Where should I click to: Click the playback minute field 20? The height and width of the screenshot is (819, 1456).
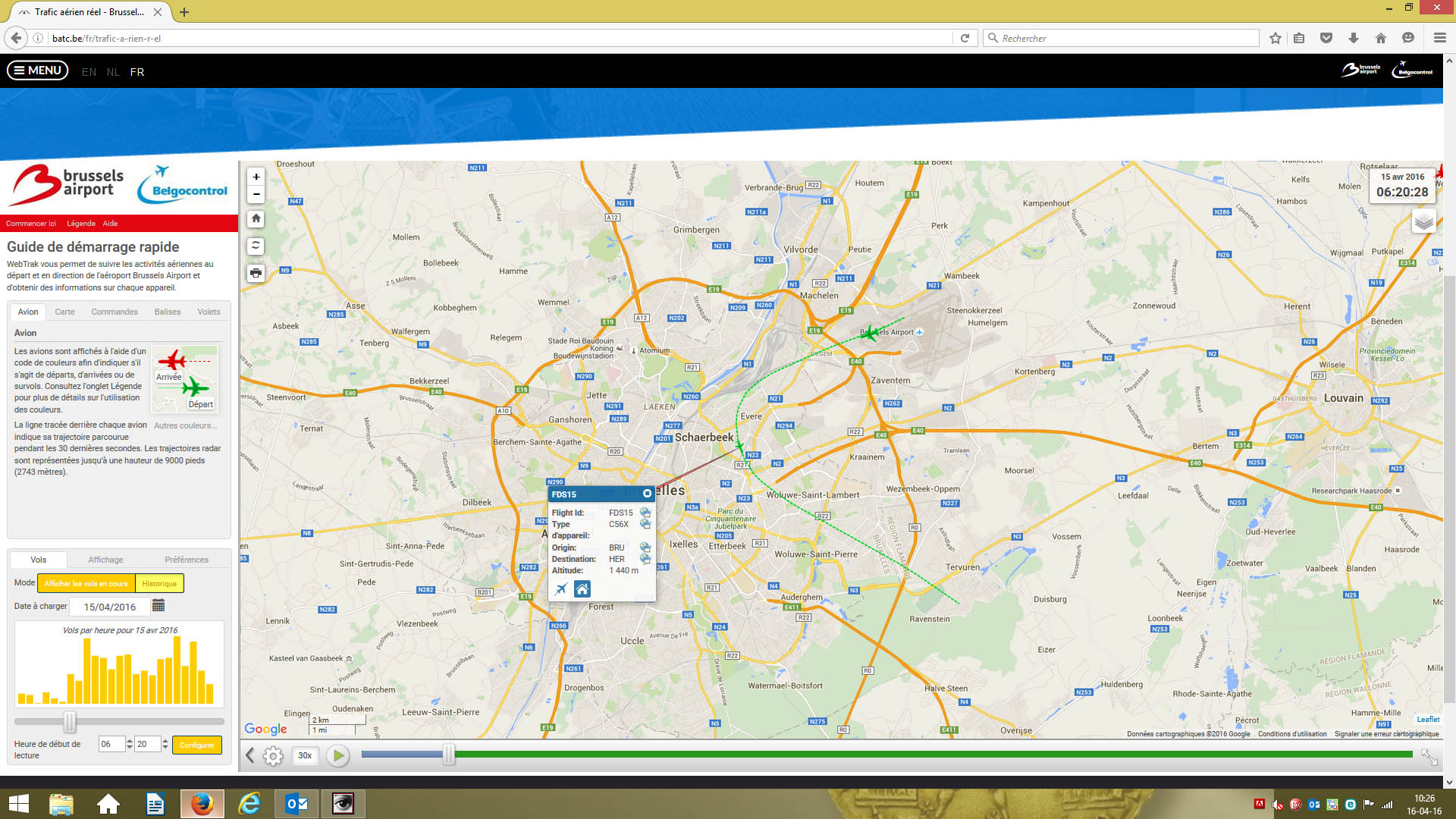tap(147, 744)
